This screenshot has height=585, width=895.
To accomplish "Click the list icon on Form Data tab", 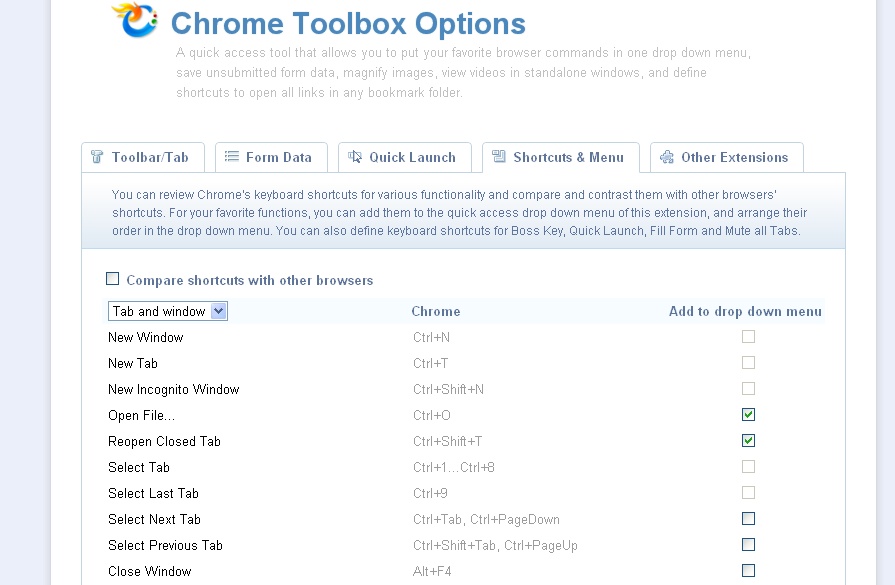I will [231, 156].
